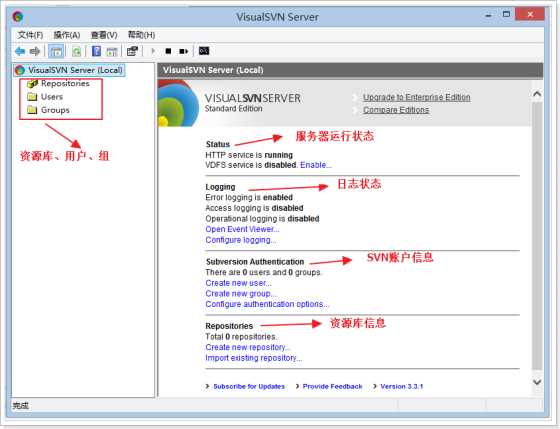The height and width of the screenshot is (429, 560).
Task: Click the Logging heading text
Action: point(220,187)
